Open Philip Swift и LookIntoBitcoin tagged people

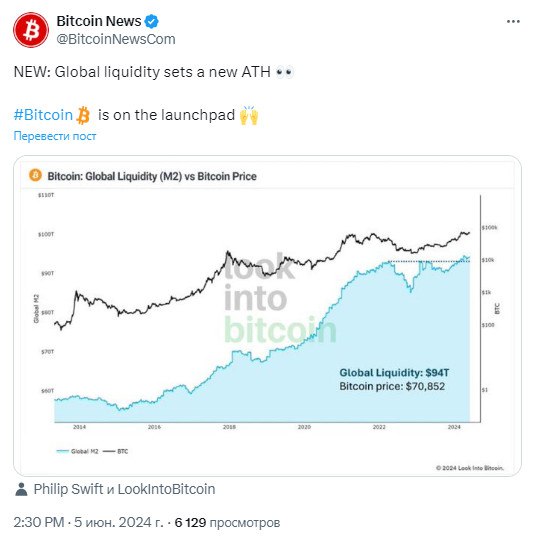(124, 489)
